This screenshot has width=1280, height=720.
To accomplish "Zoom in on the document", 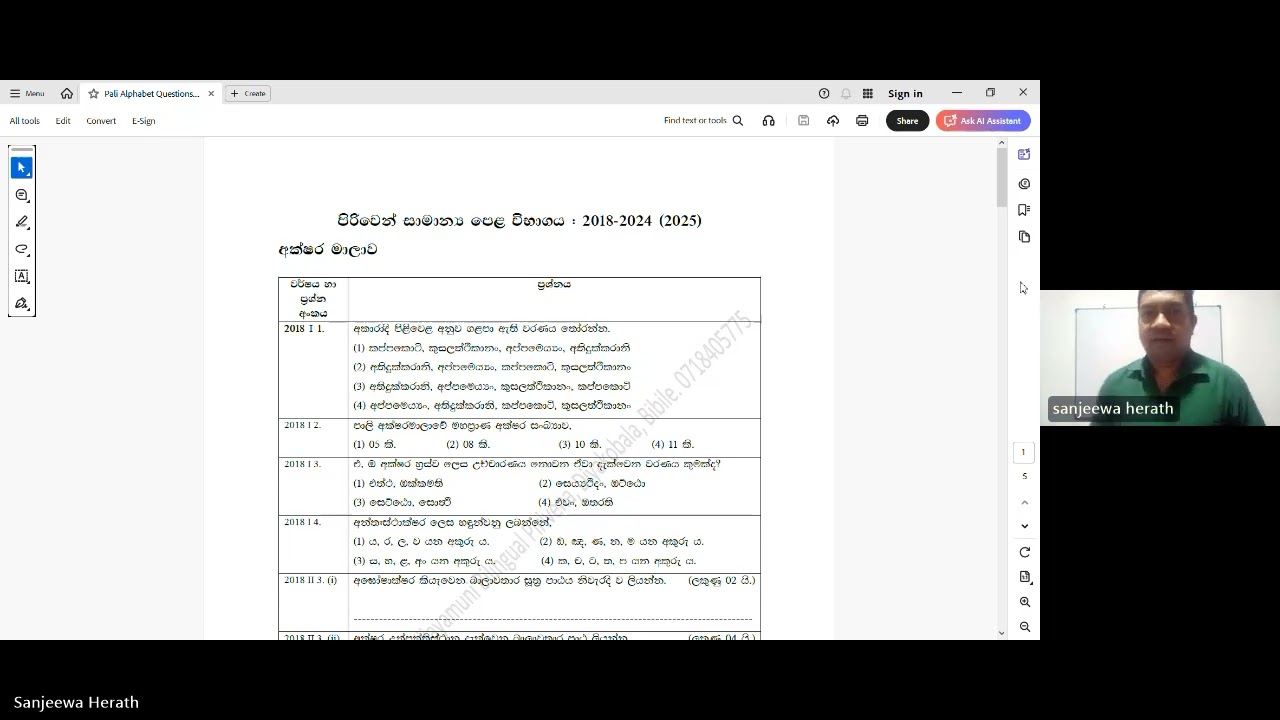I will (x=1024, y=602).
